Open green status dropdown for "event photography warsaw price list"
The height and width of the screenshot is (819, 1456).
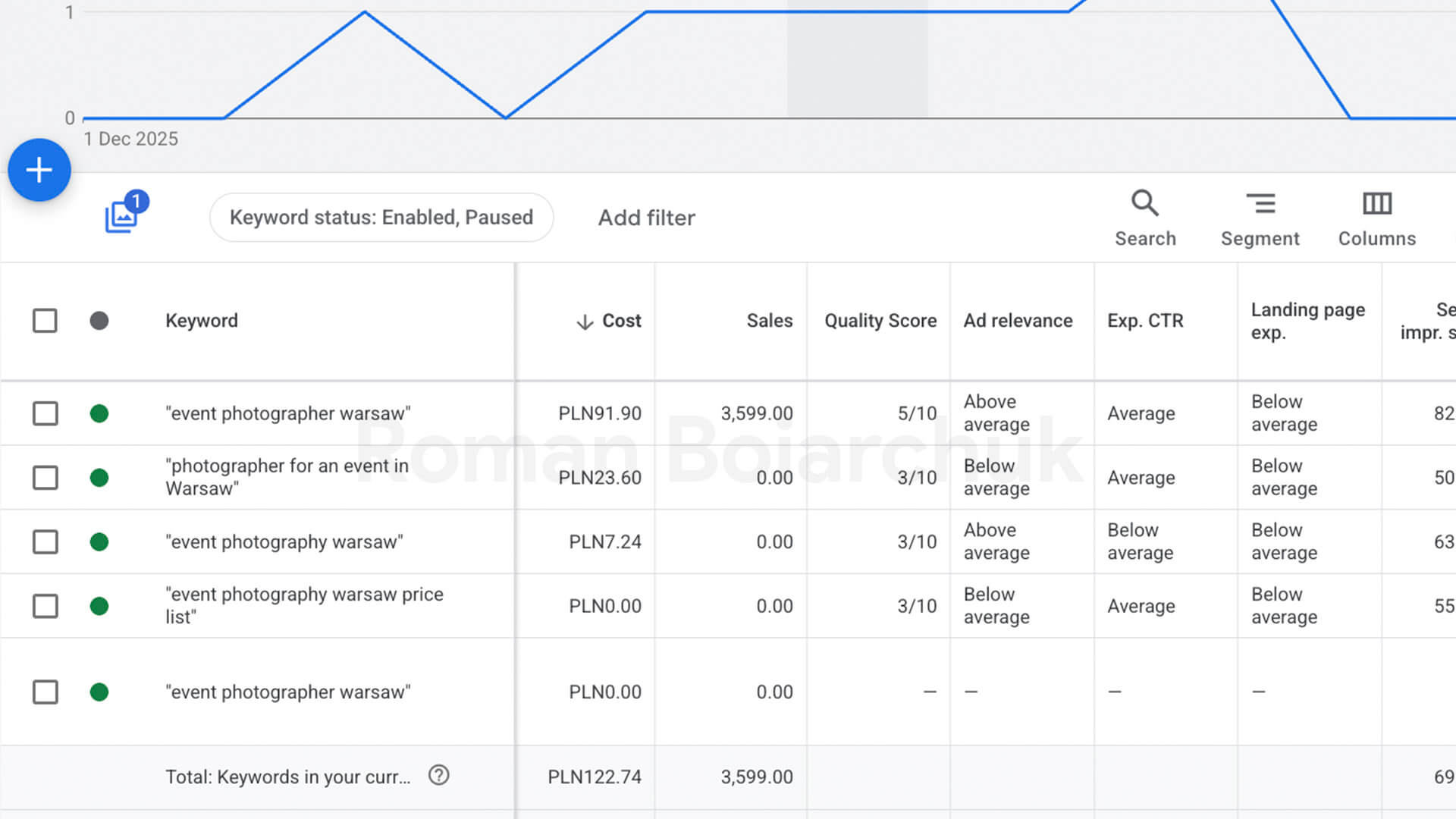pyautogui.click(x=99, y=607)
